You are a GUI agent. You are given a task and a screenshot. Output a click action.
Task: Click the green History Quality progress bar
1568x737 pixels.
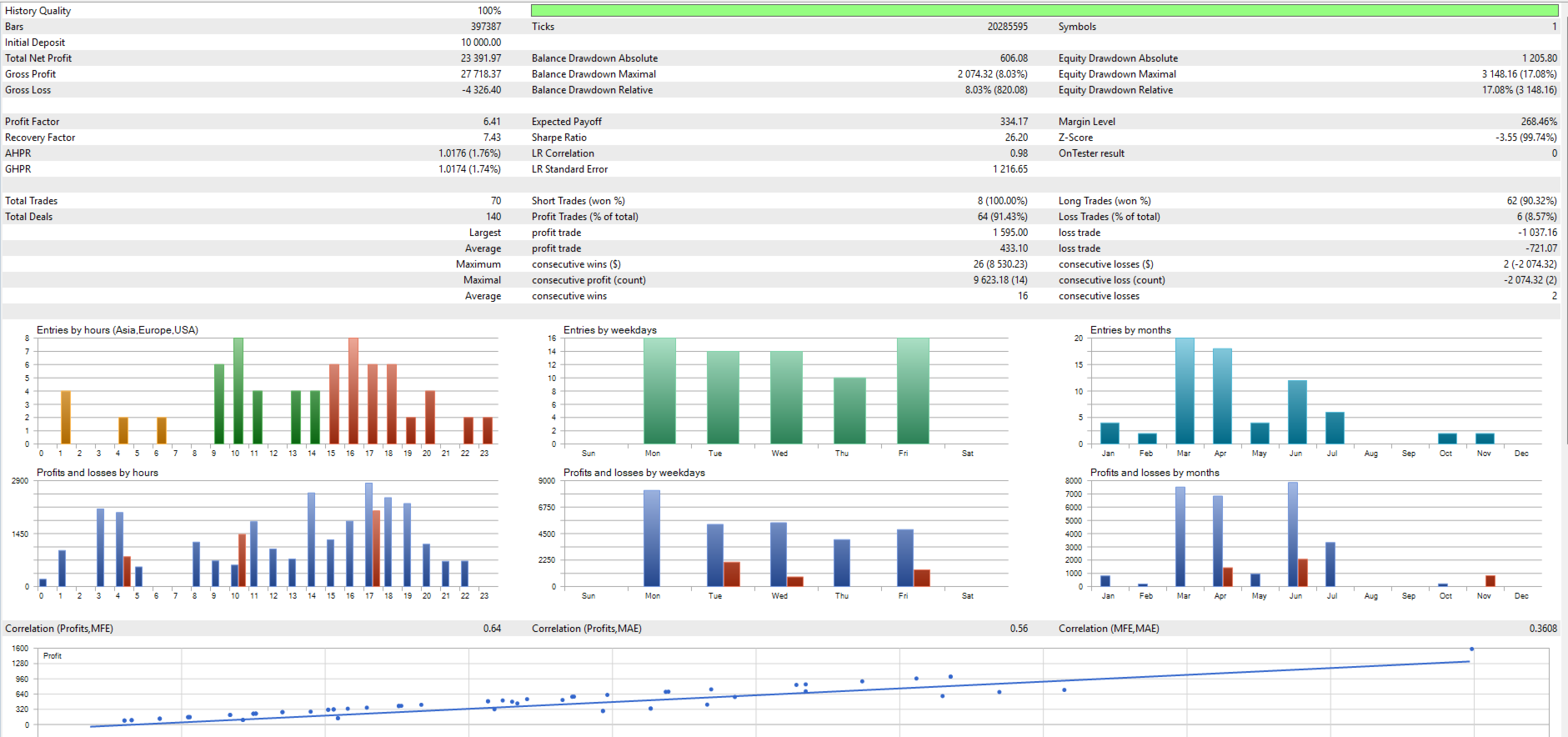coord(1044,11)
